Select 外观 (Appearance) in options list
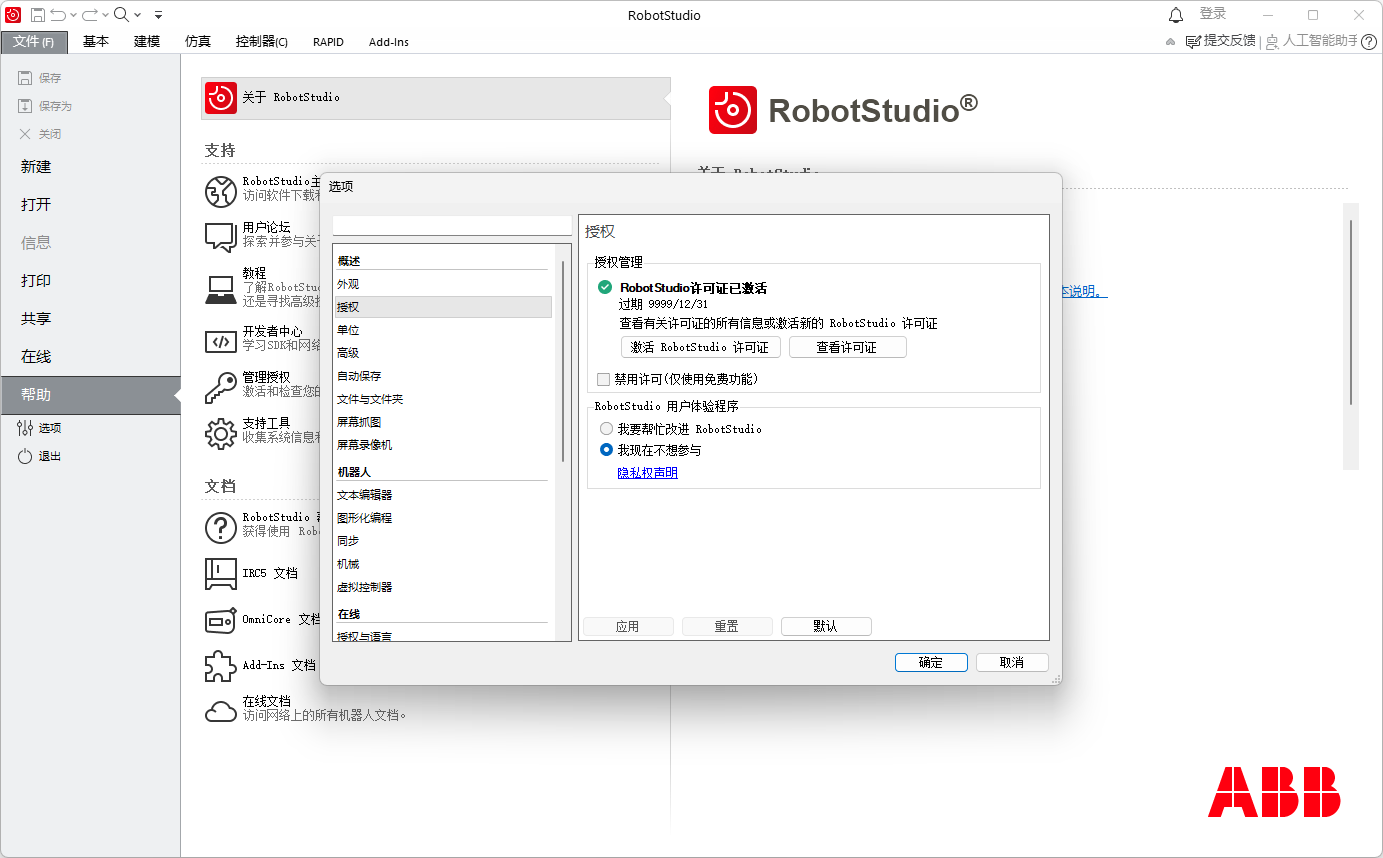The height and width of the screenshot is (858, 1383). tap(442, 284)
